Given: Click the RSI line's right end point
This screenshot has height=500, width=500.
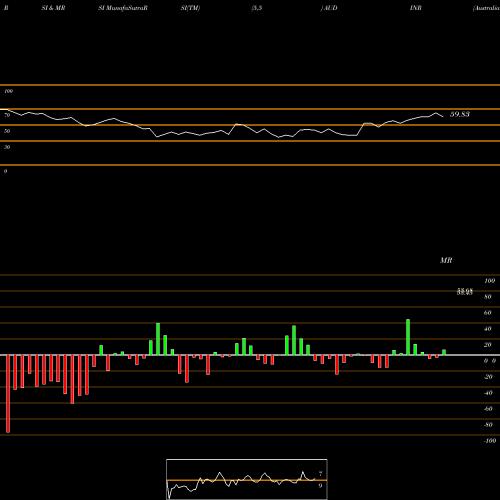Looking at the screenshot, I should pos(443,117).
